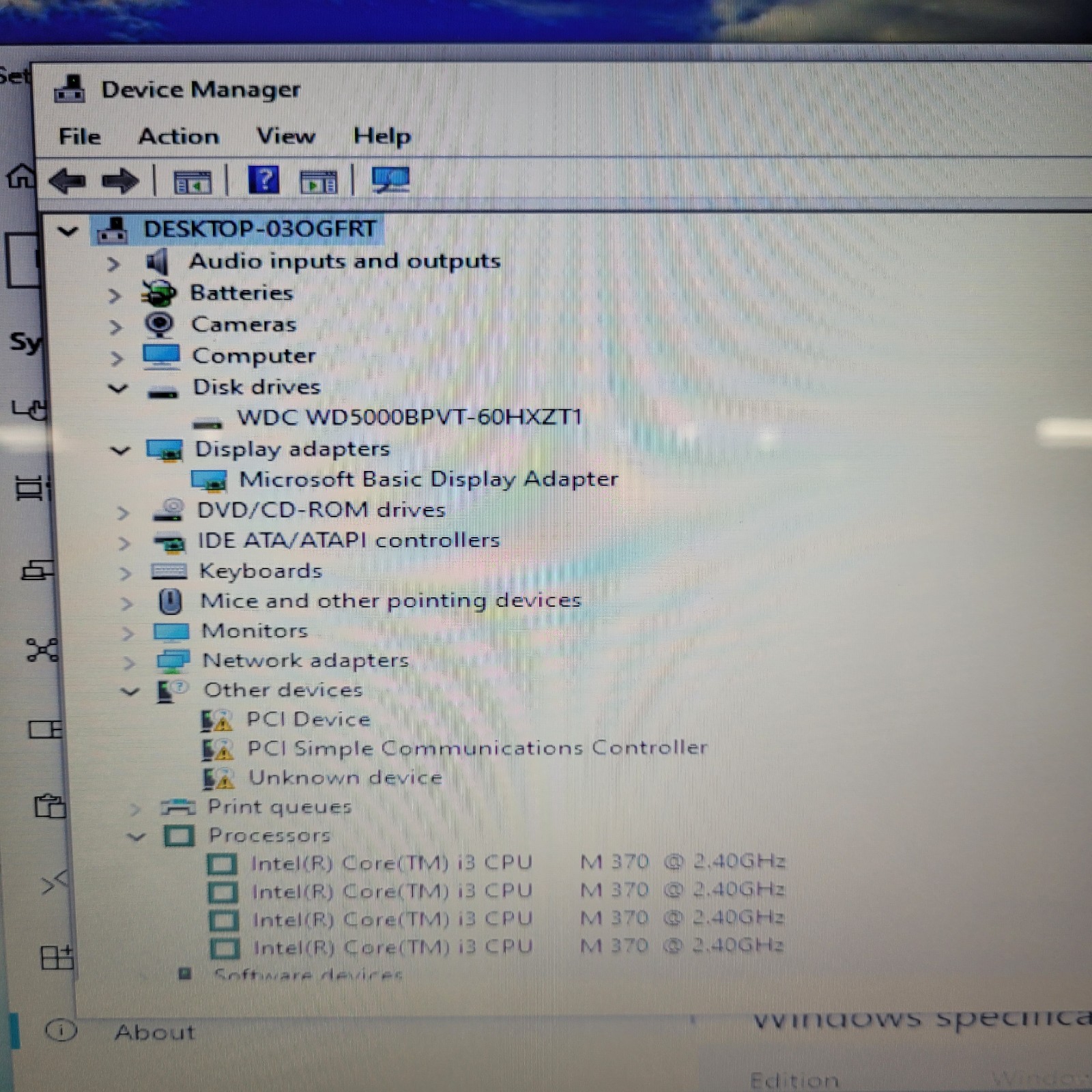Click the Cameras webcam icon
This screenshot has height=1092, width=1092.
tap(160, 325)
